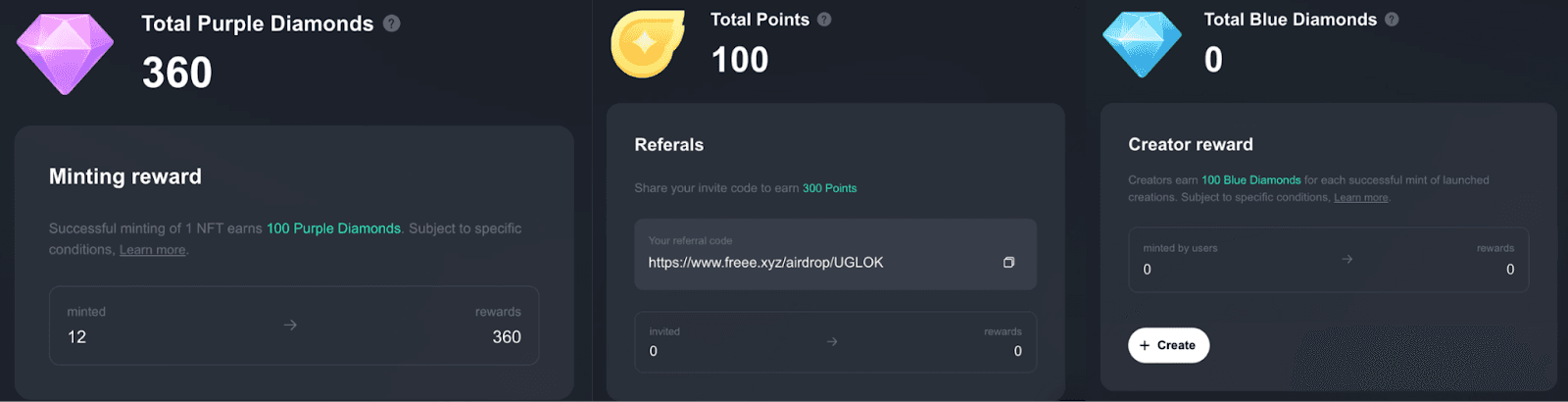Click the purple diamond icon
The height and width of the screenshot is (402, 1568).
click(x=66, y=54)
